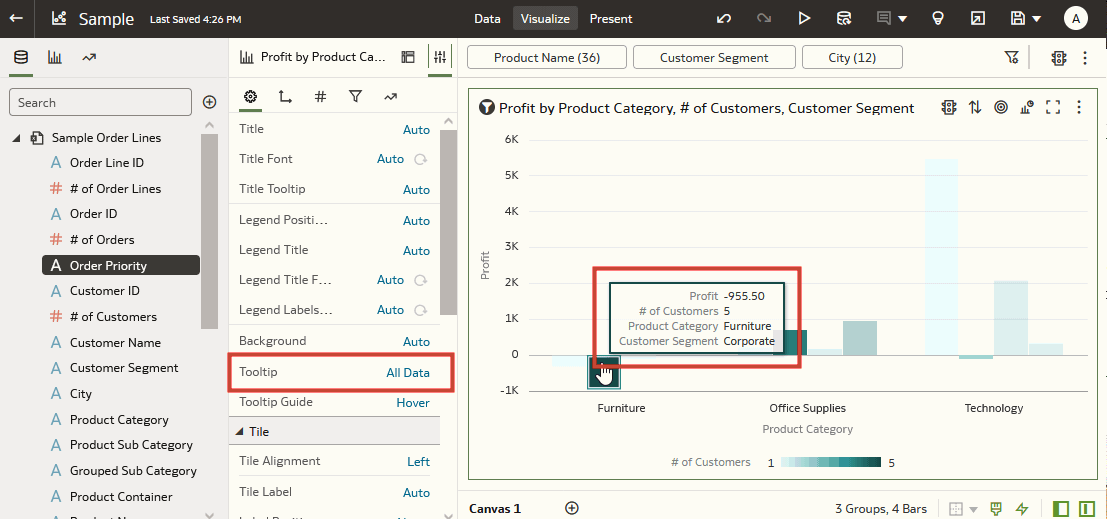The height and width of the screenshot is (519, 1107).
Task: Open the Analytics pane tab
Action: pyautogui.click(x=89, y=57)
